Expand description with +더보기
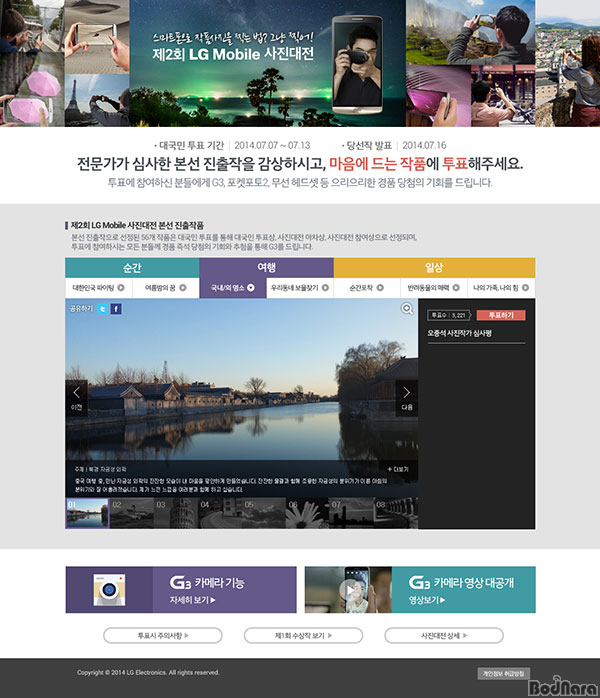Screen dimensions: 600x698 coord(397,469)
